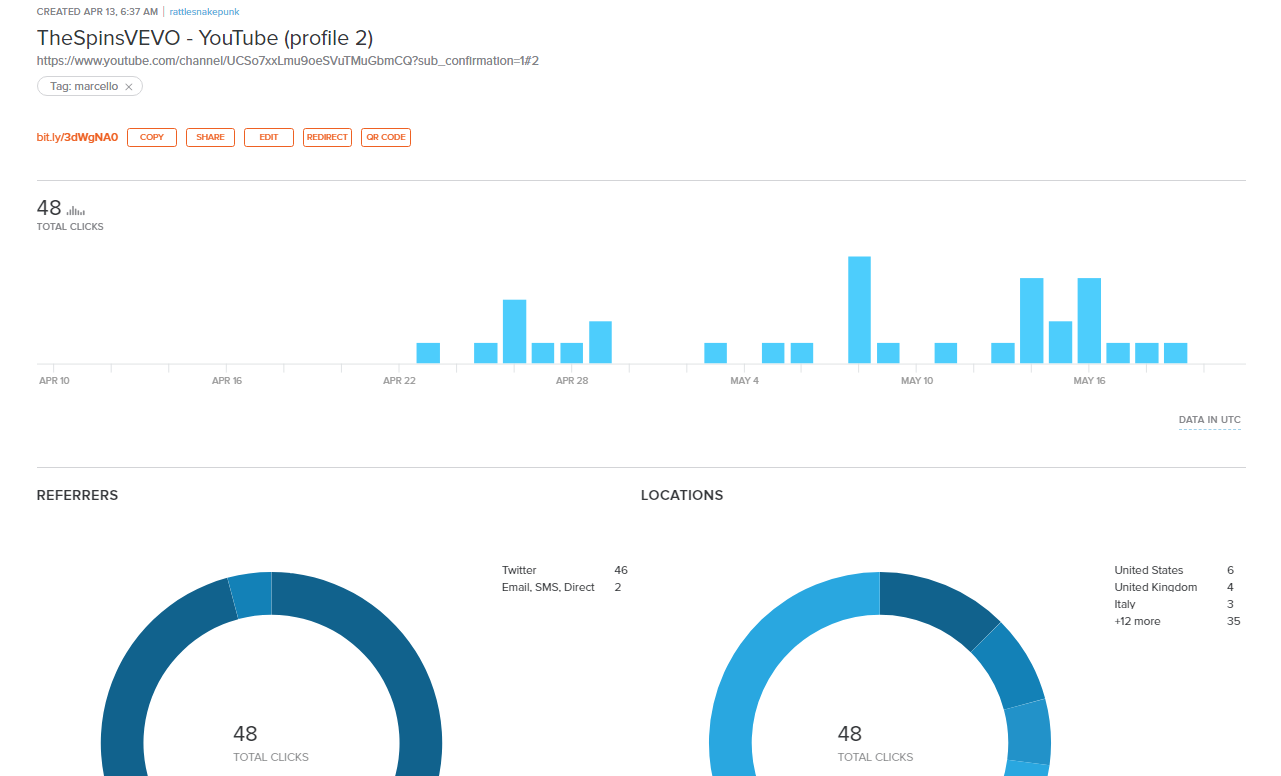Select the tallest bar in the clicks chart
1281x776 pixels.
[859, 310]
